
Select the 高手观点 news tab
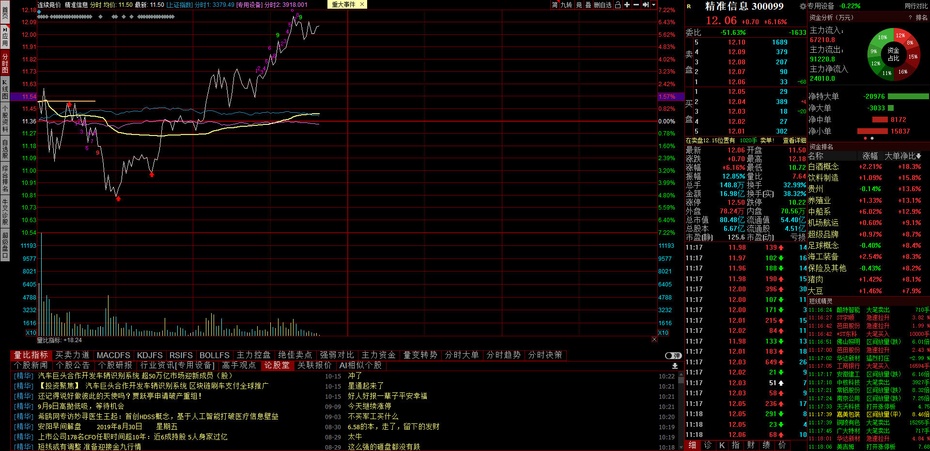238,365
